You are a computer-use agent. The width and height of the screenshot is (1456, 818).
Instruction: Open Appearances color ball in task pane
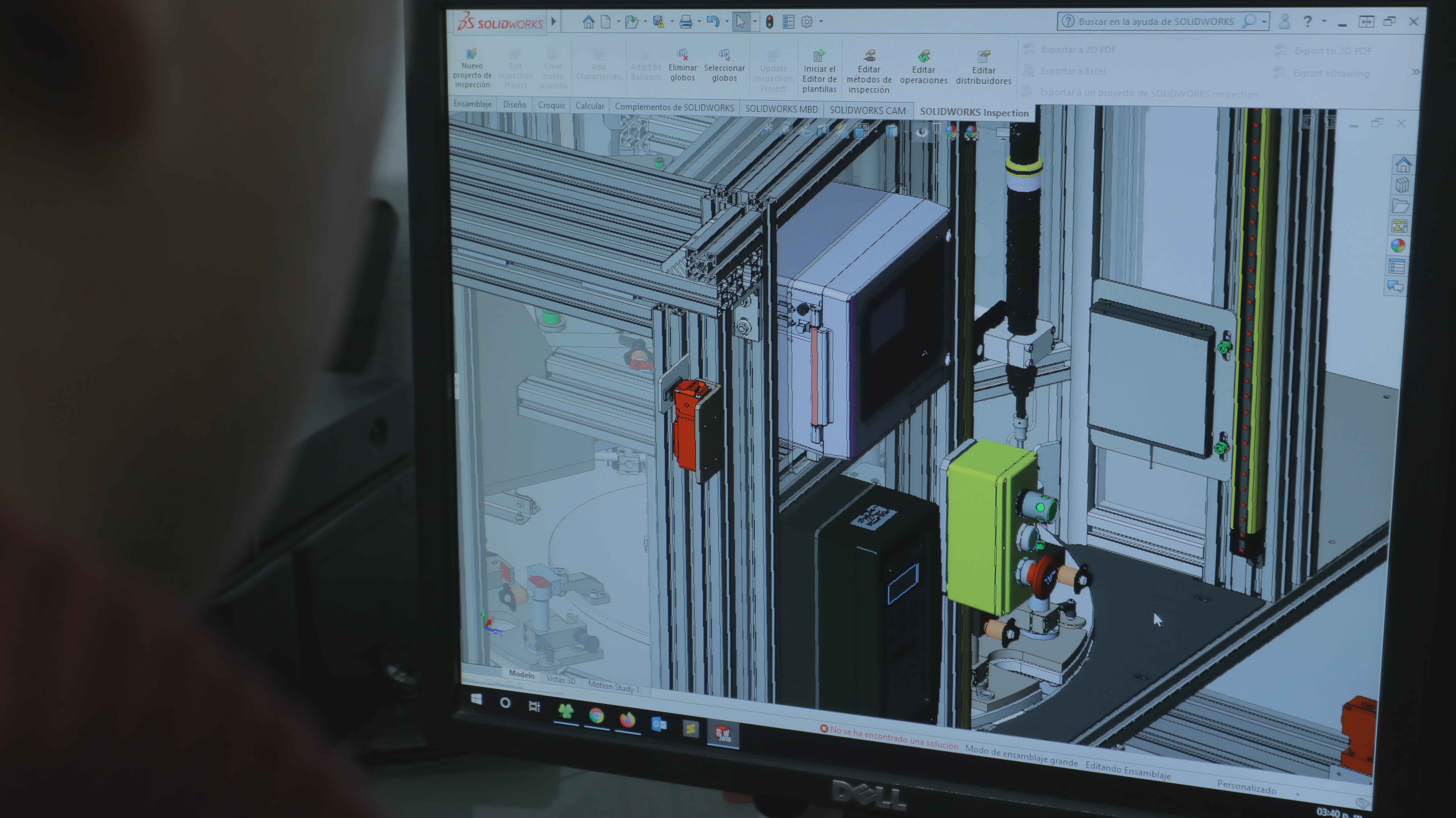point(1398,245)
